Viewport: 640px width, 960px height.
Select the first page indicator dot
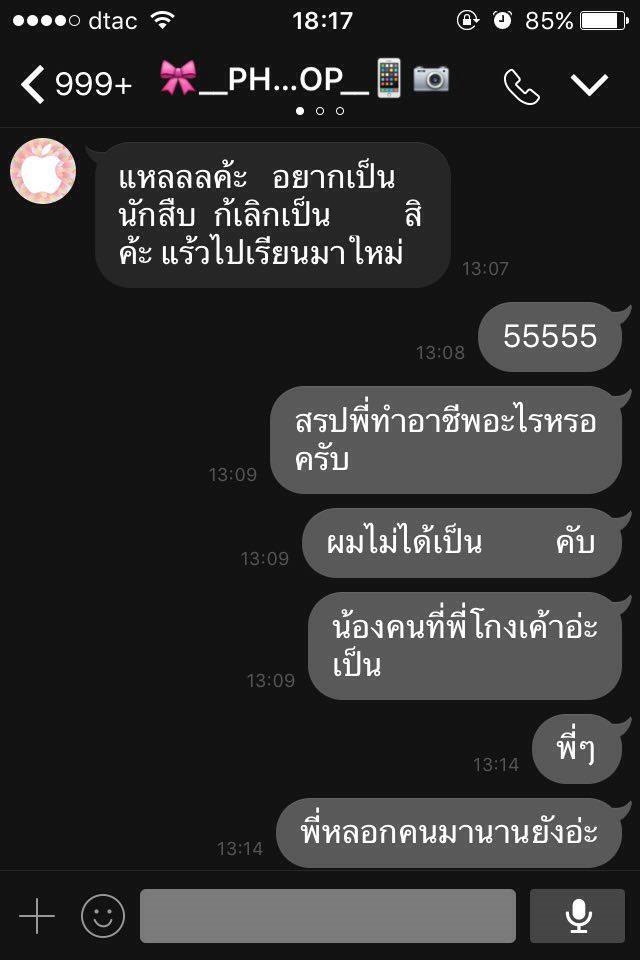click(x=300, y=111)
